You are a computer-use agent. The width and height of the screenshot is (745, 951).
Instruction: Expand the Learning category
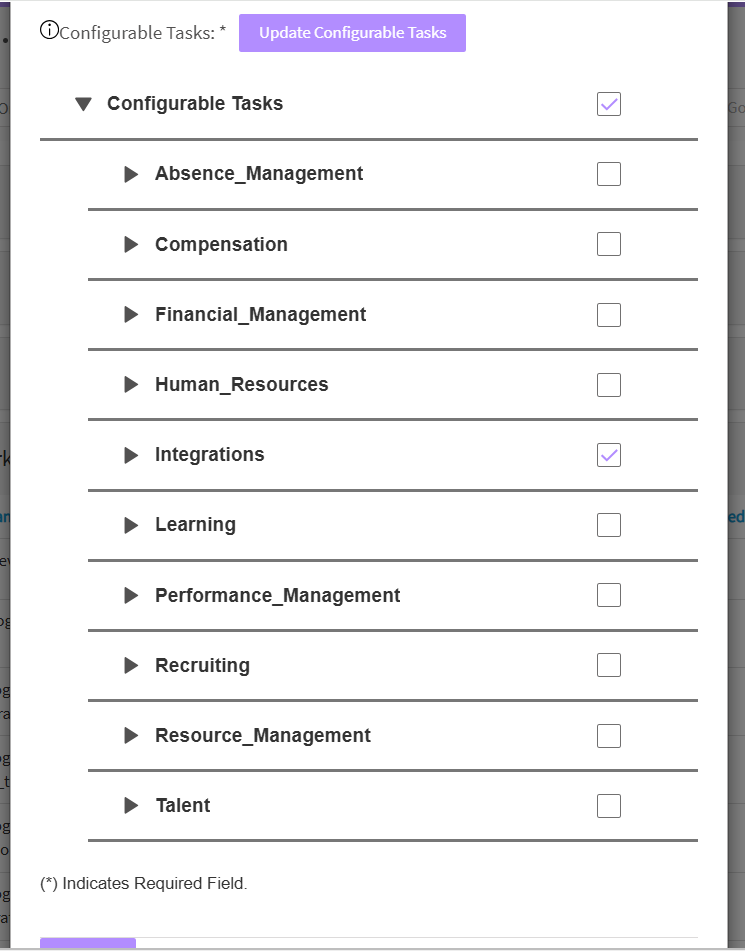[131, 524]
